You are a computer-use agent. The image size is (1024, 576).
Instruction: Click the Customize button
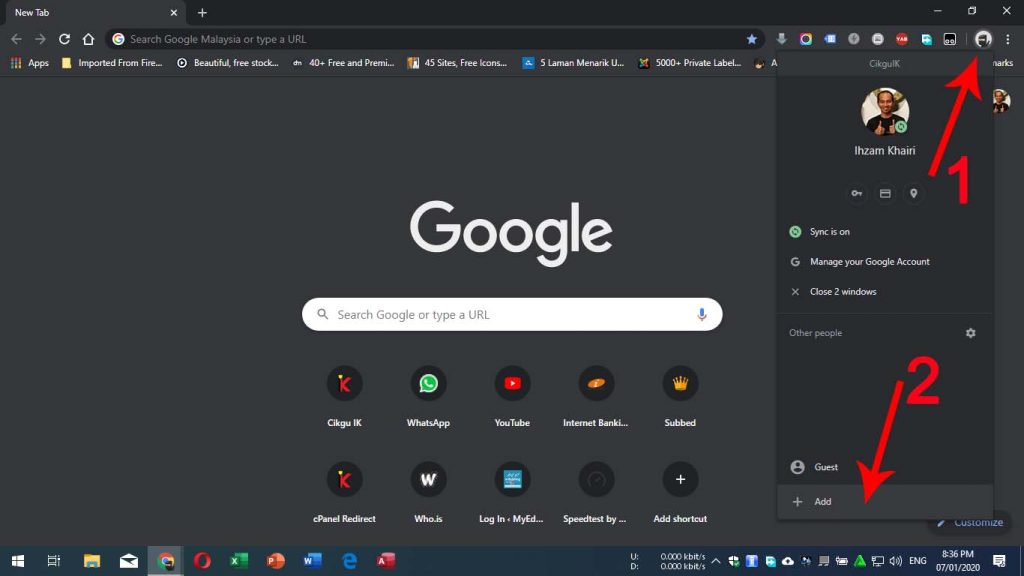[x=970, y=522]
